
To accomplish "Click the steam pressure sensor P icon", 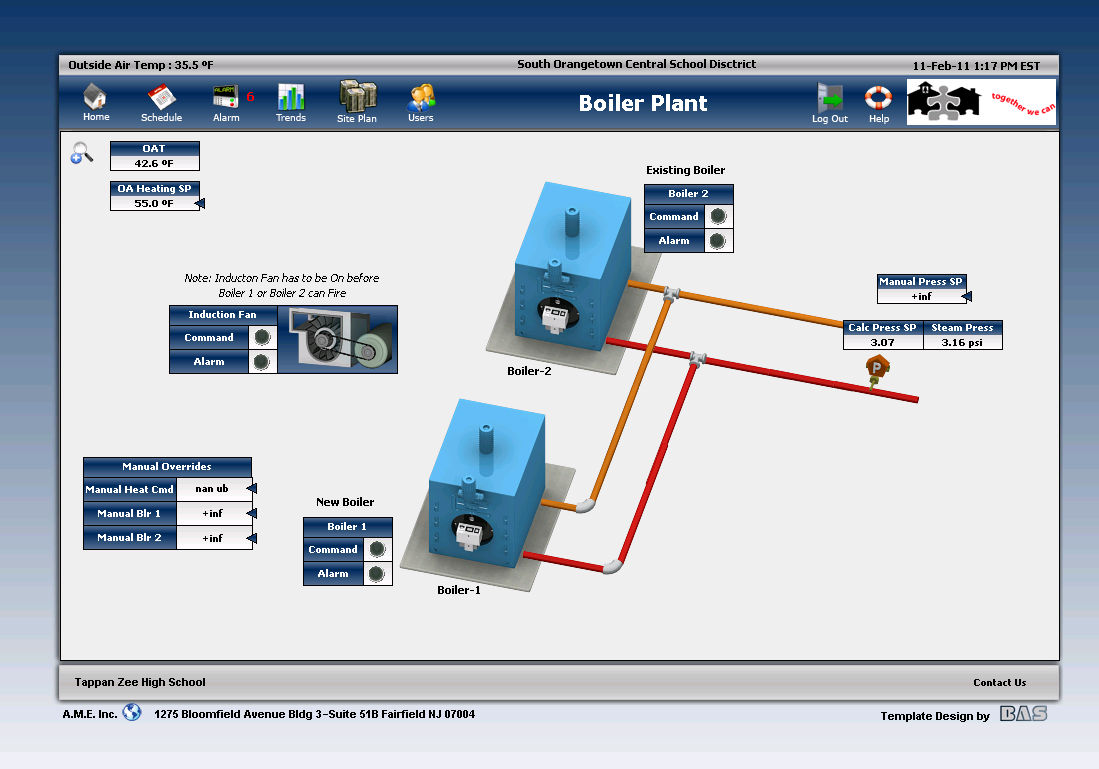I will [x=877, y=371].
